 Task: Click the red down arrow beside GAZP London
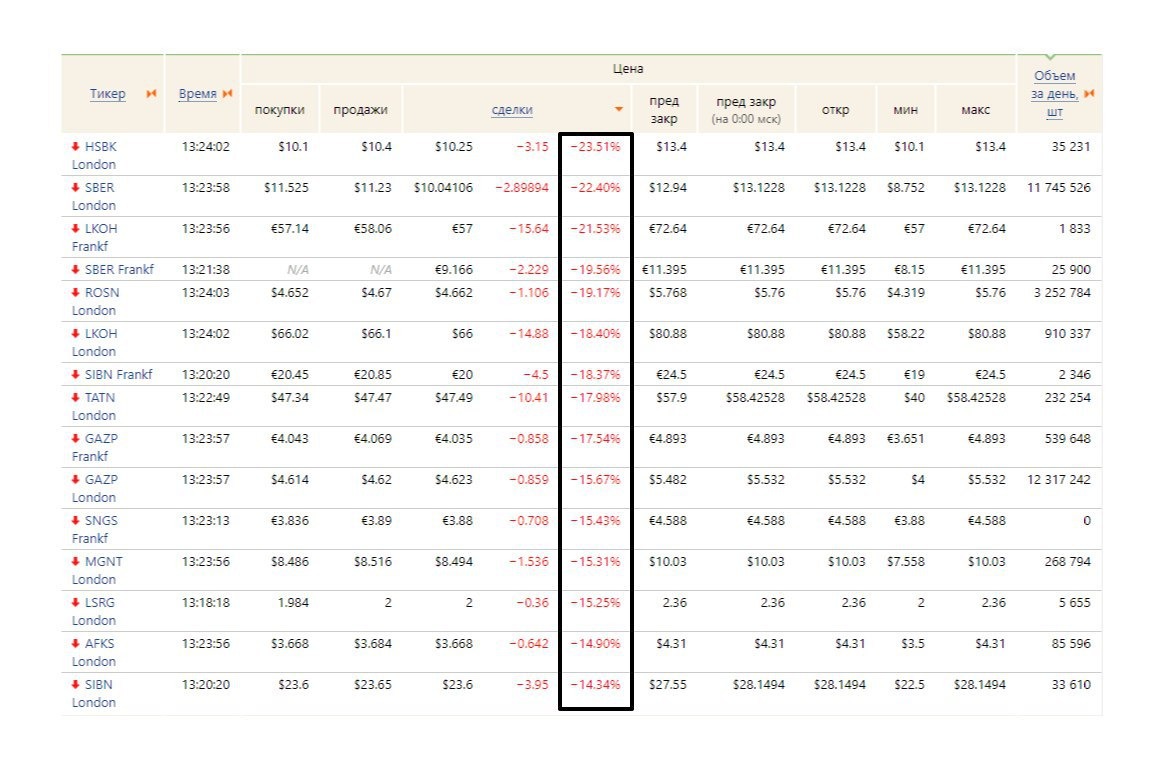pos(76,479)
